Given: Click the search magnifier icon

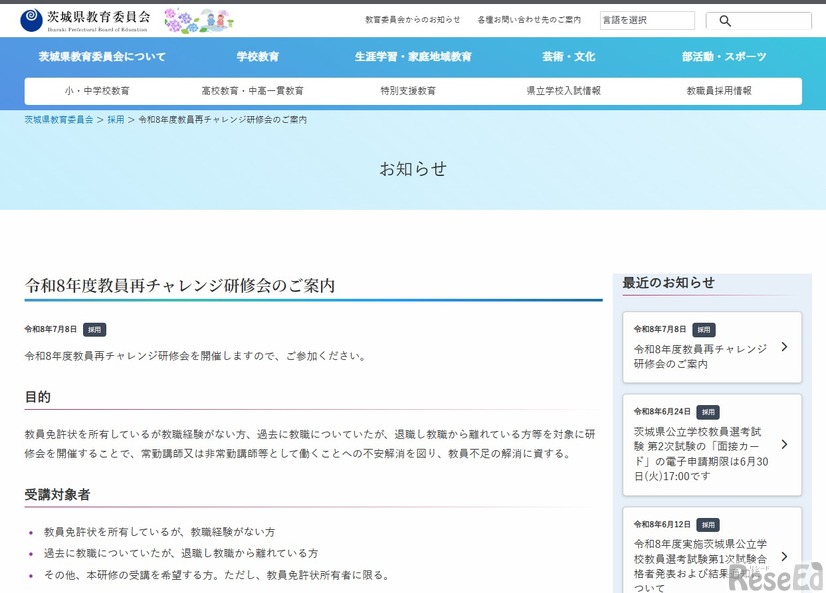Looking at the screenshot, I should coord(725,21).
